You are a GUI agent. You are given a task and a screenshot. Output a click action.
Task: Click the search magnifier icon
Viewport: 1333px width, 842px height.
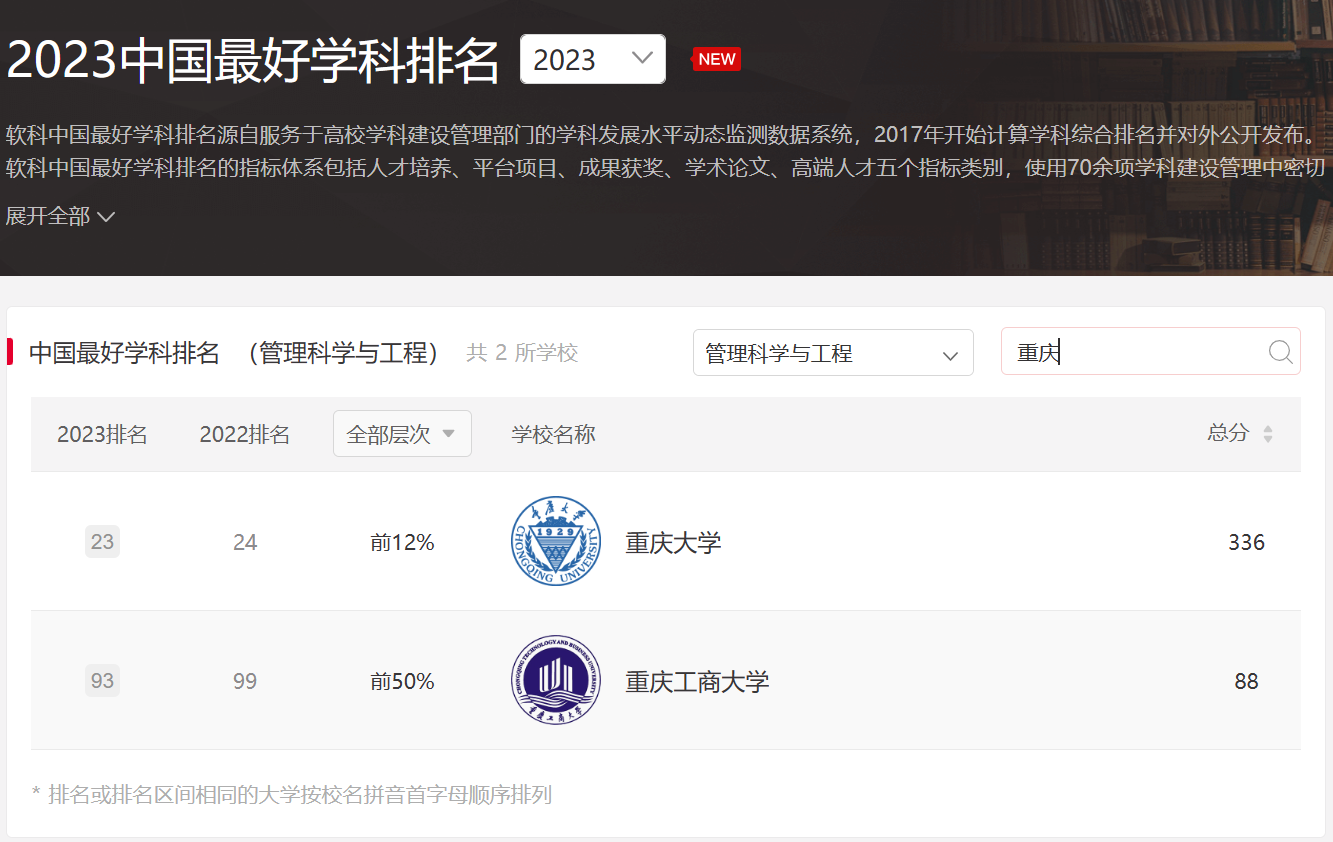coord(1280,352)
